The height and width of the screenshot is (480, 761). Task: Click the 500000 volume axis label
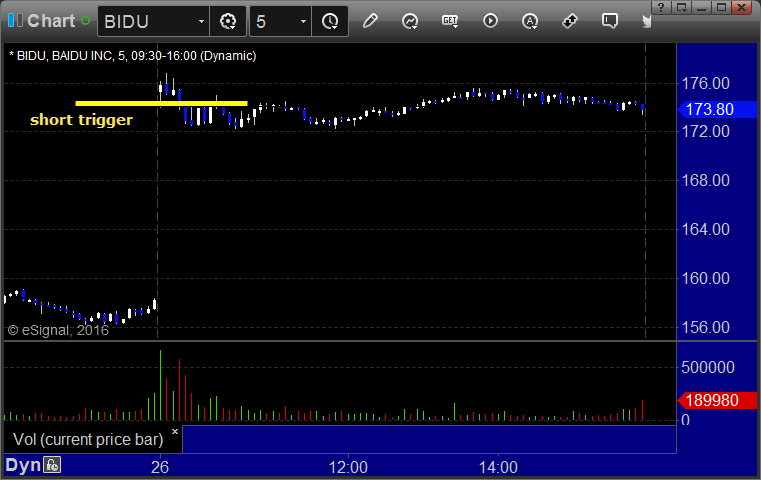[708, 367]
